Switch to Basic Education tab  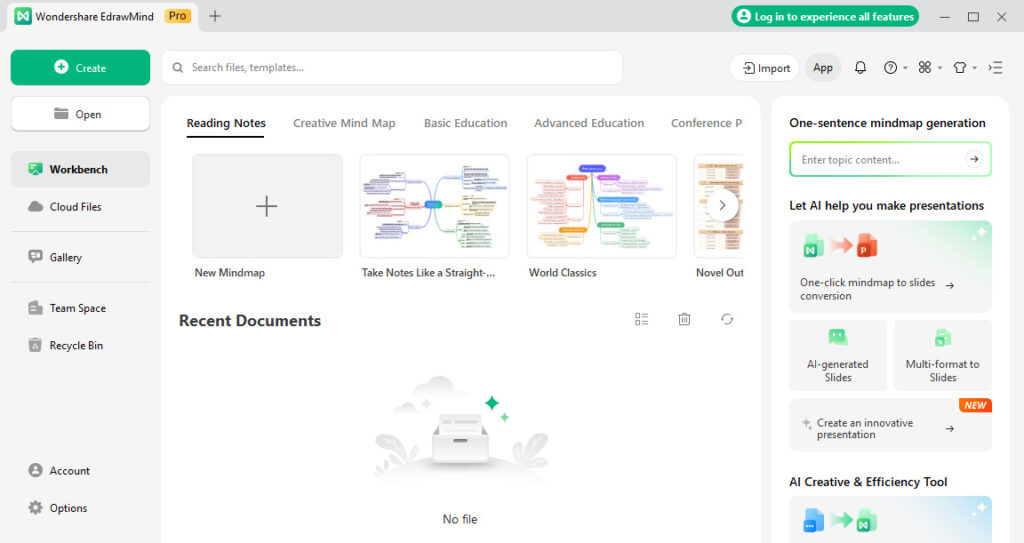[465, 123]
